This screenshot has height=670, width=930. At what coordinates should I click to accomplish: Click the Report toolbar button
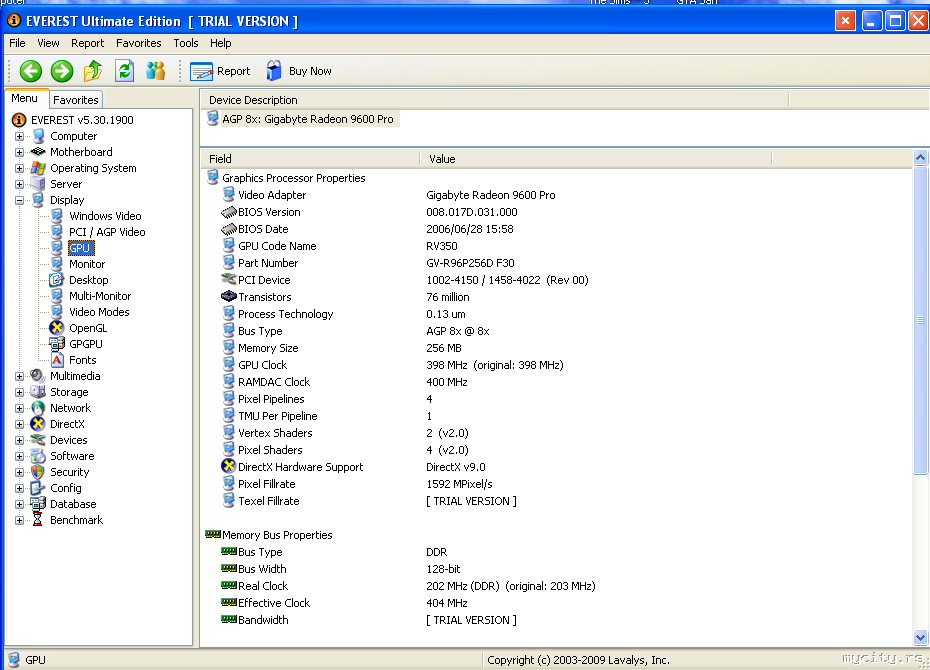(221, 71)
